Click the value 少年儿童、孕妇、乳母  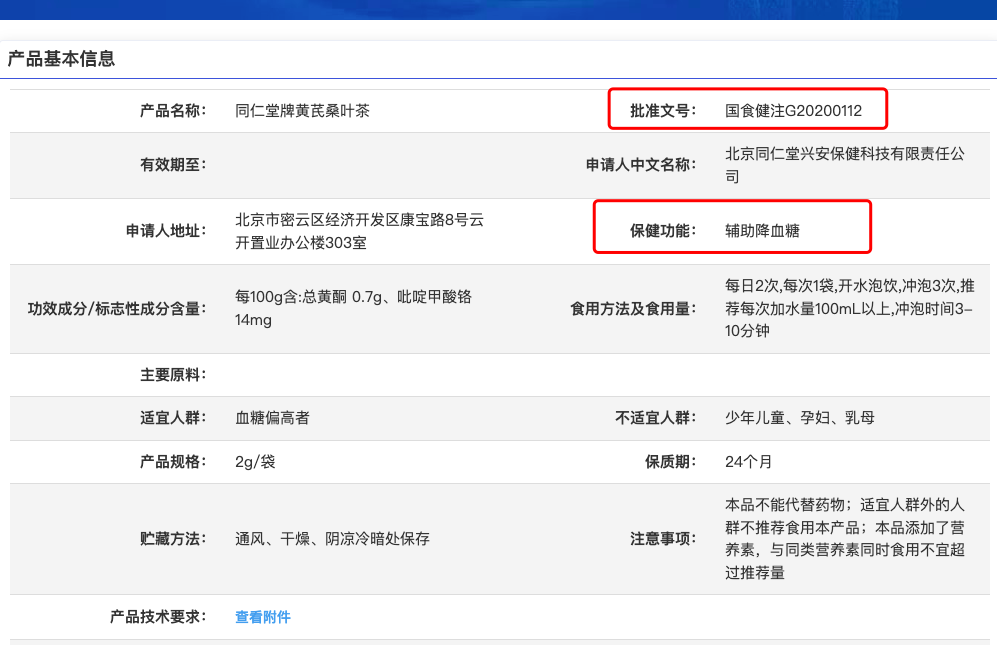point(800,418)
